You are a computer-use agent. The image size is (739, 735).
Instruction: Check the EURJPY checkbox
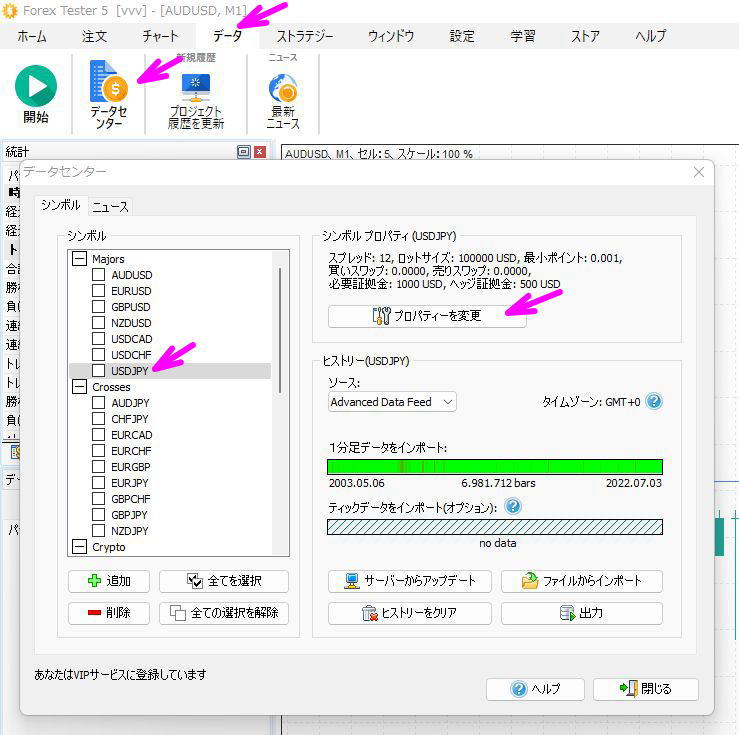pos(99,482)
